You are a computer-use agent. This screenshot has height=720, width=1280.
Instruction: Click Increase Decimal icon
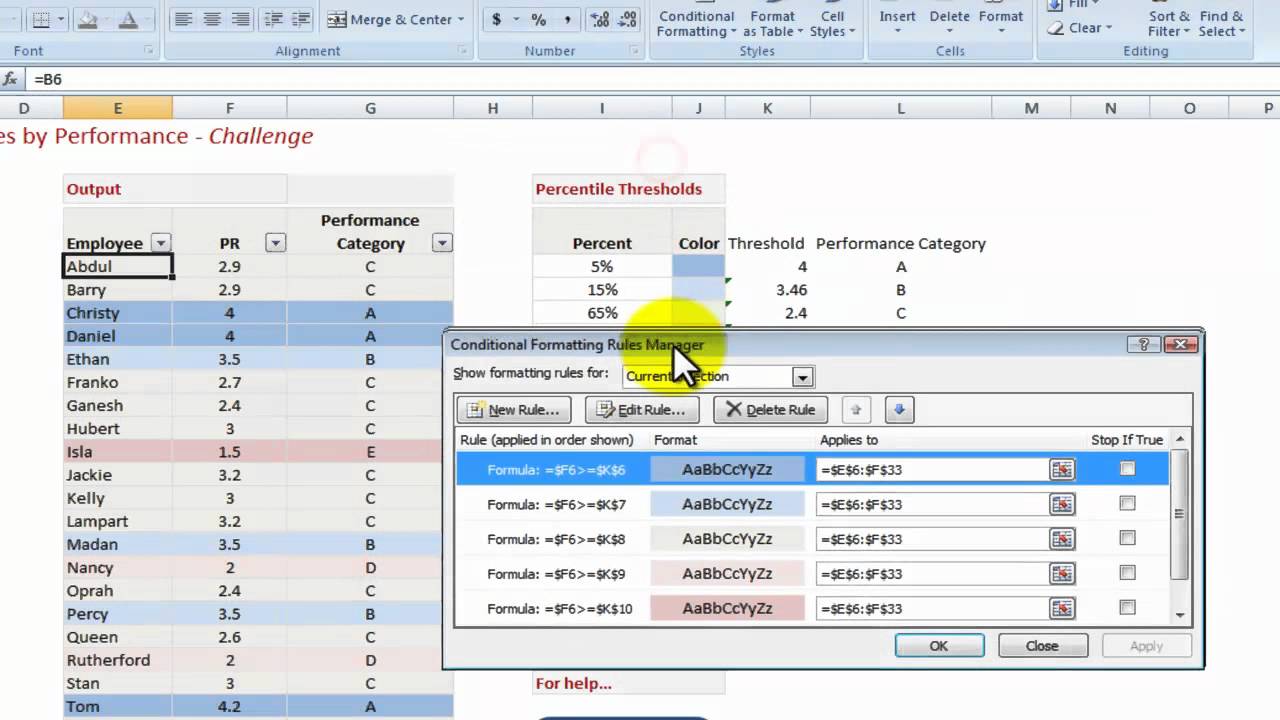coord(600,19)
